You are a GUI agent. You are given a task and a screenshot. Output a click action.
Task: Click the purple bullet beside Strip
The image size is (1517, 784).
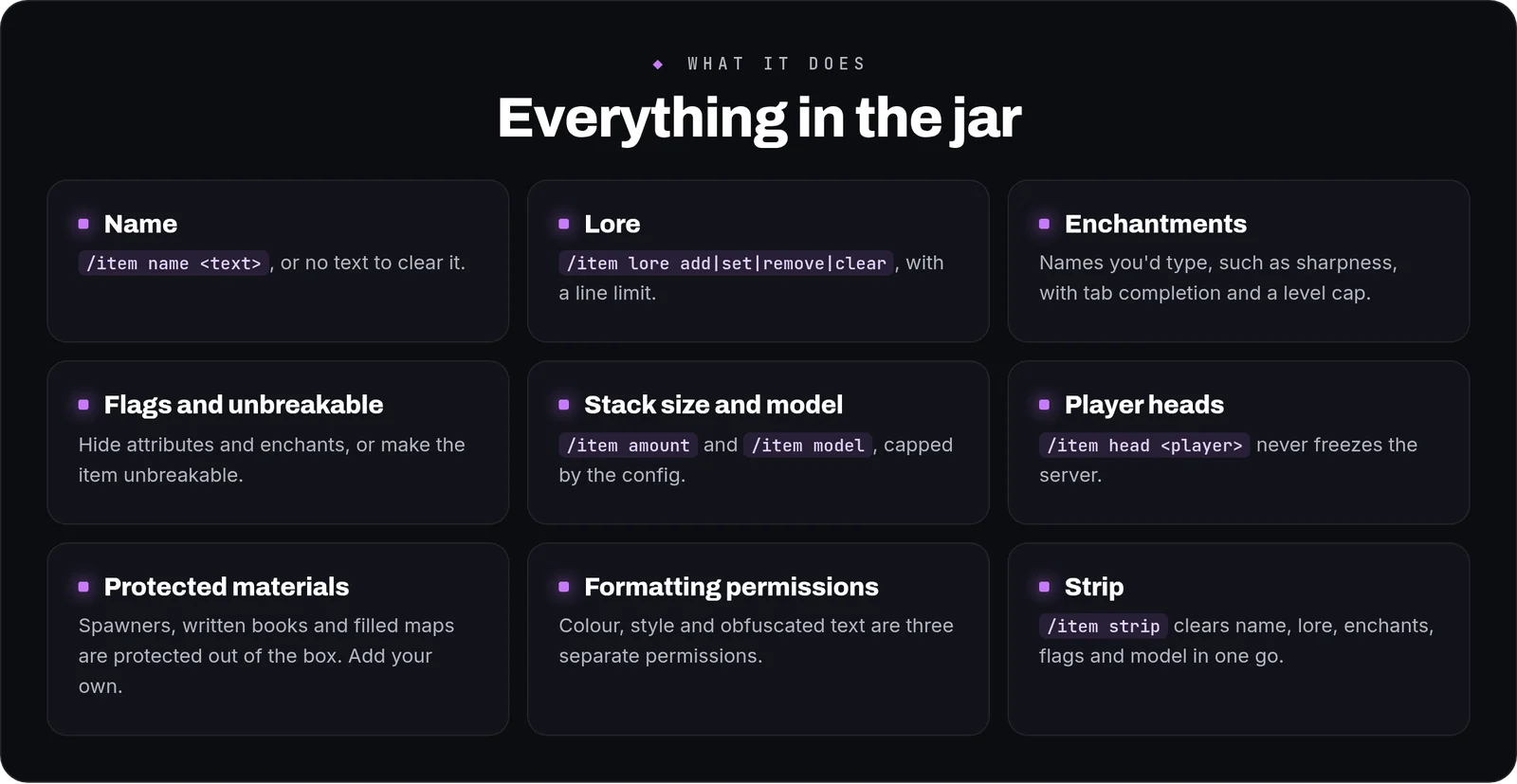(x=1044, y=587)
